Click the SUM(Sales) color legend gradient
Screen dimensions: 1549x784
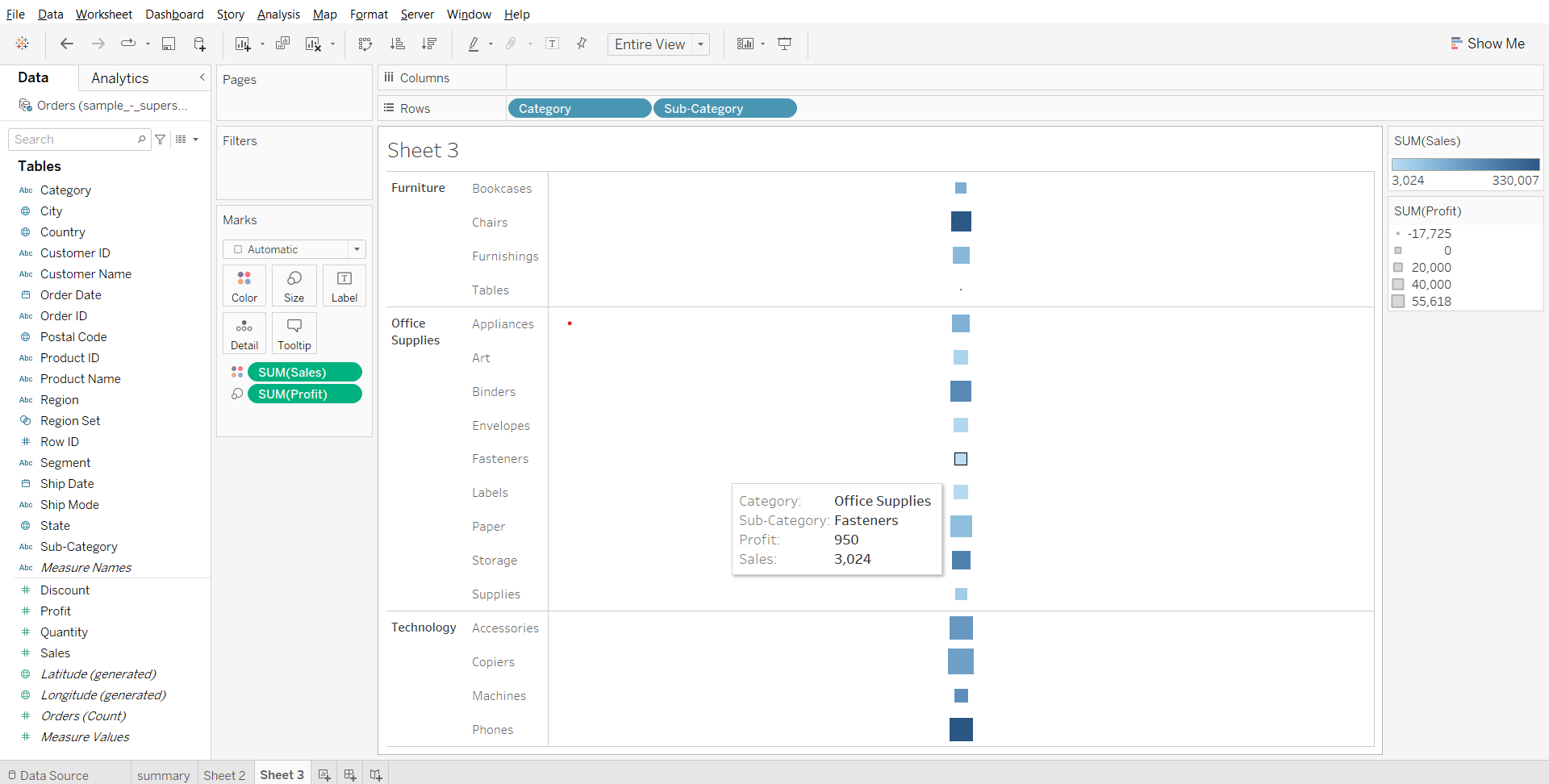tap(1465, 165)
